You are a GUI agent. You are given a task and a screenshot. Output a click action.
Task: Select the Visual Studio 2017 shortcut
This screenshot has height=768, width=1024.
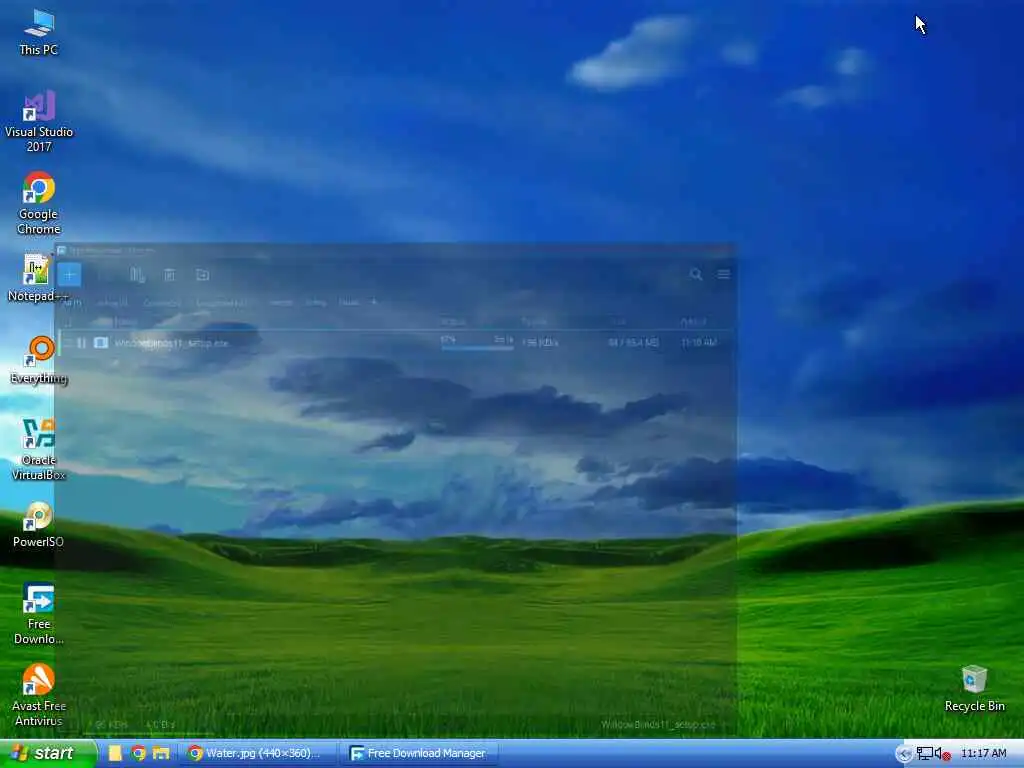pyautogui.click(x=39, y=121)
